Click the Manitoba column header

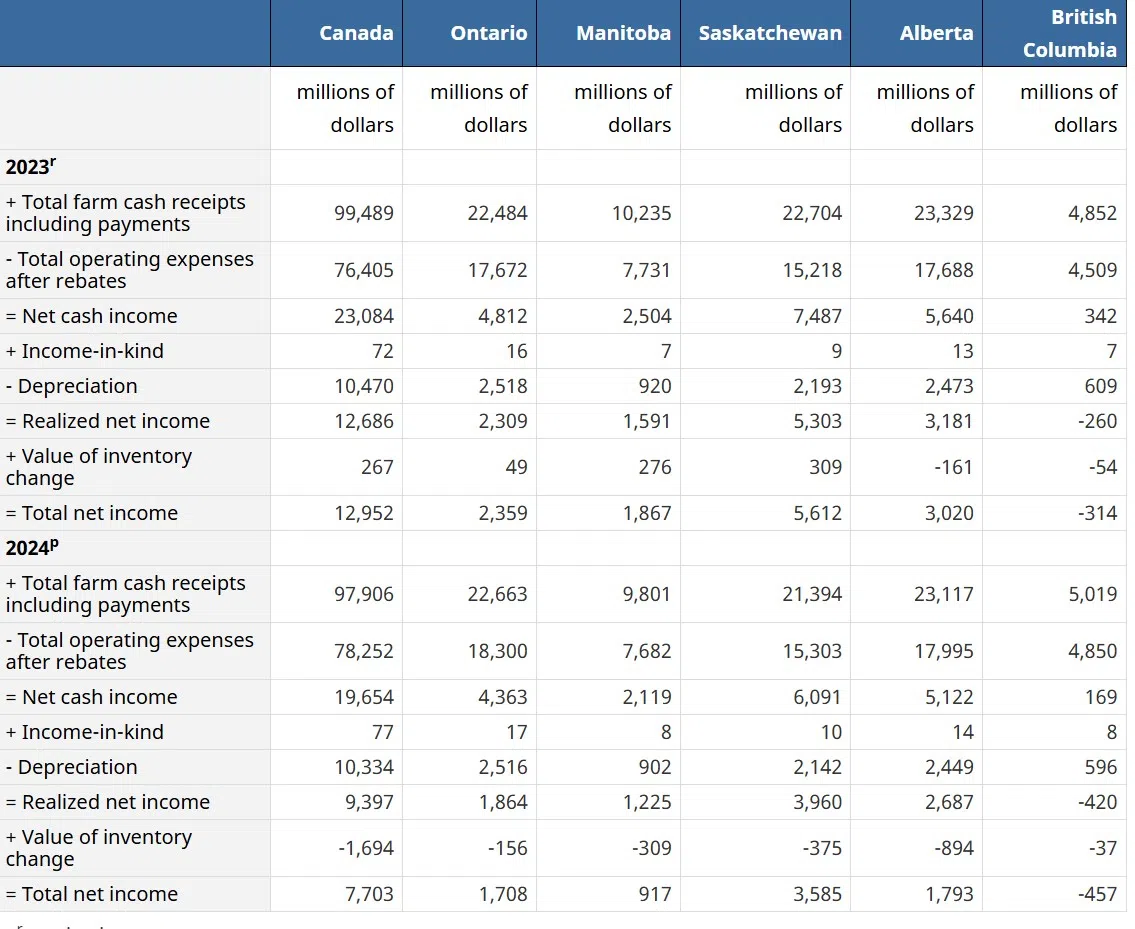623,33
